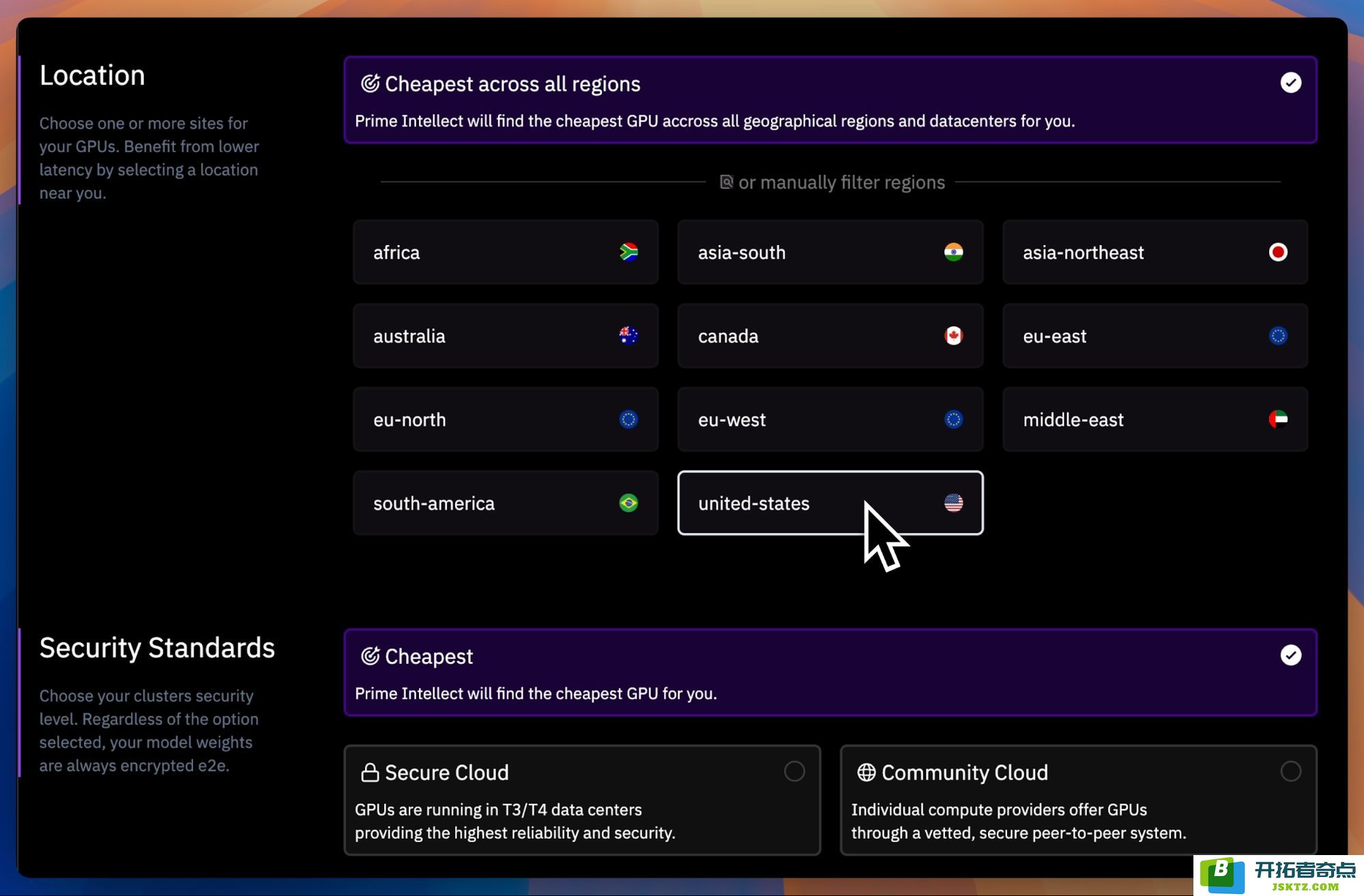
Task: Select the eu-east region
Action: pyautogui.click(x=1155, y=336)
